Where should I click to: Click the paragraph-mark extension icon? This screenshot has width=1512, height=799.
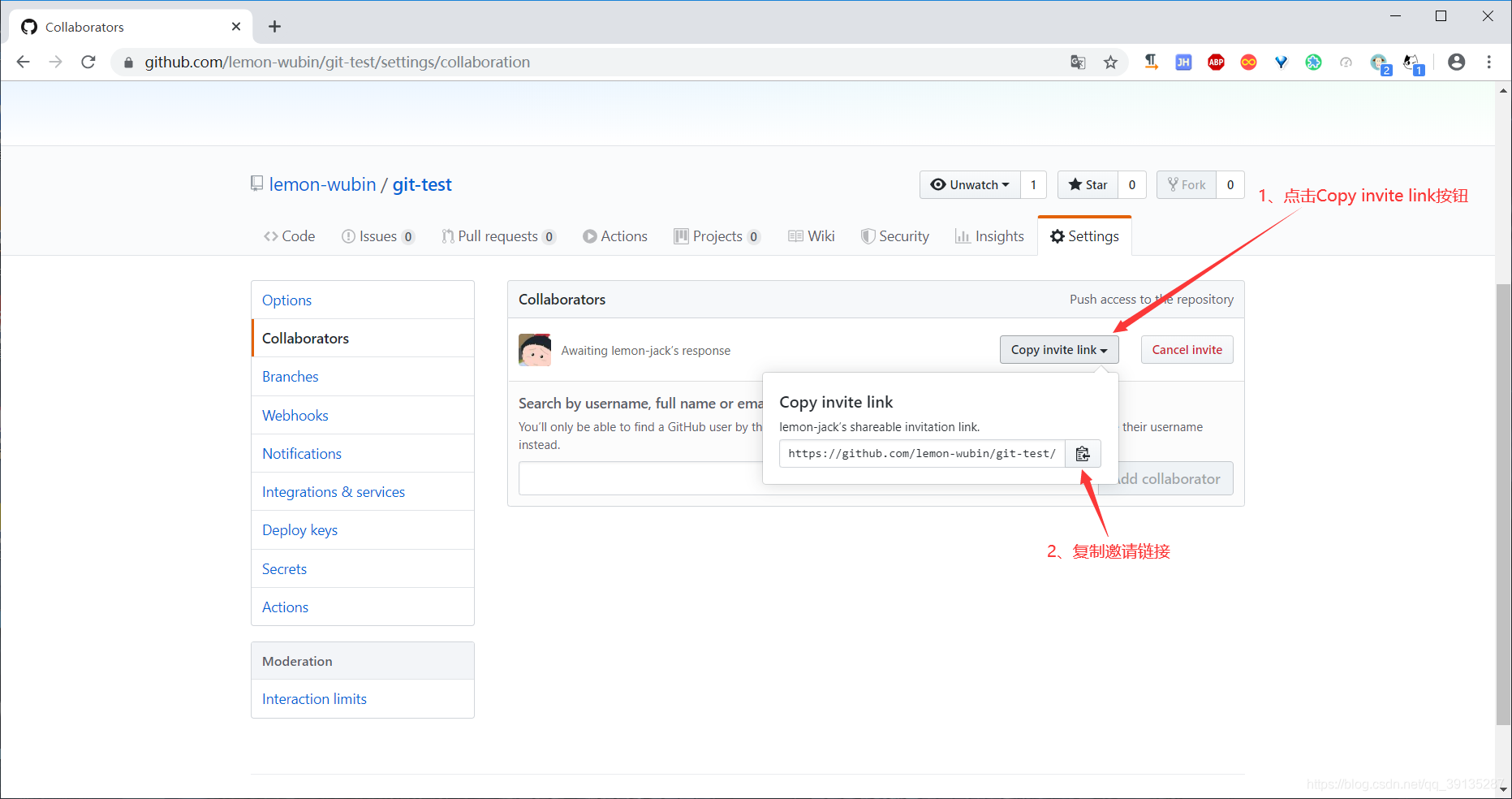(x=1151, y=62)
